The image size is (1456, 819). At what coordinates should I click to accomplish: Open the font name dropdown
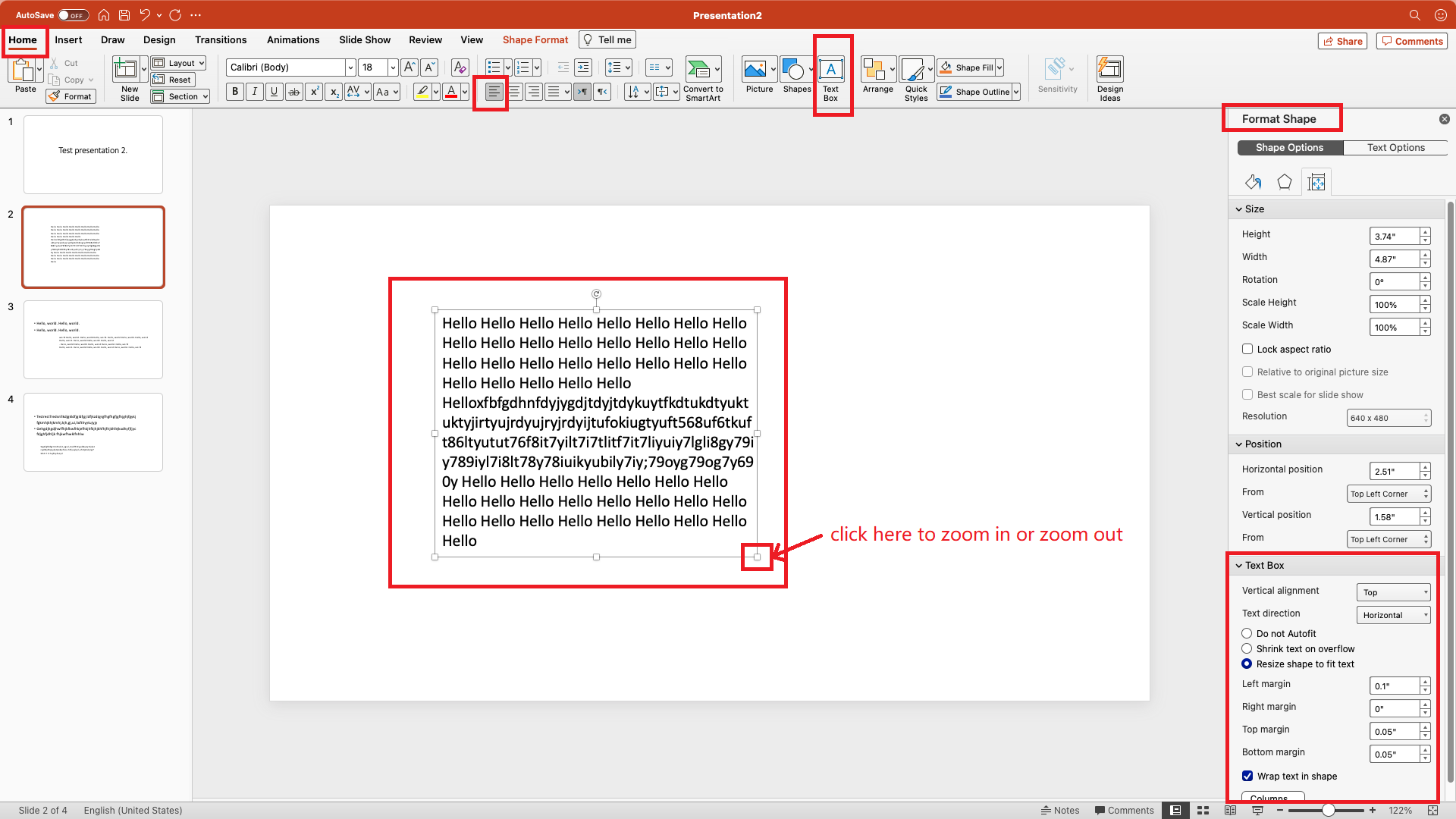350,67
